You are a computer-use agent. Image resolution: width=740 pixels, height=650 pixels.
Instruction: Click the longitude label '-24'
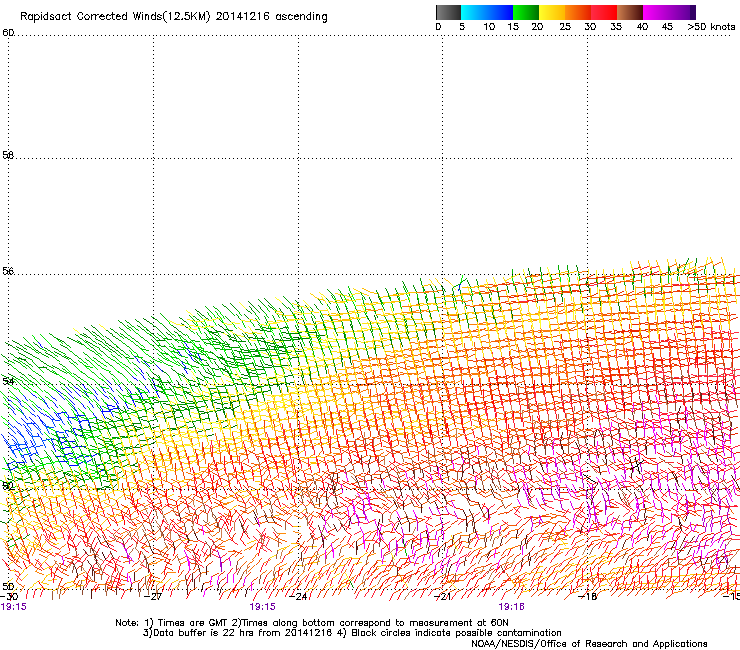point(298,597)
